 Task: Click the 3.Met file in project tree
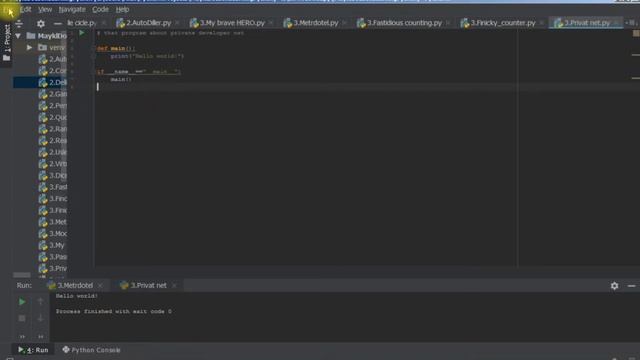click(52, 222)
